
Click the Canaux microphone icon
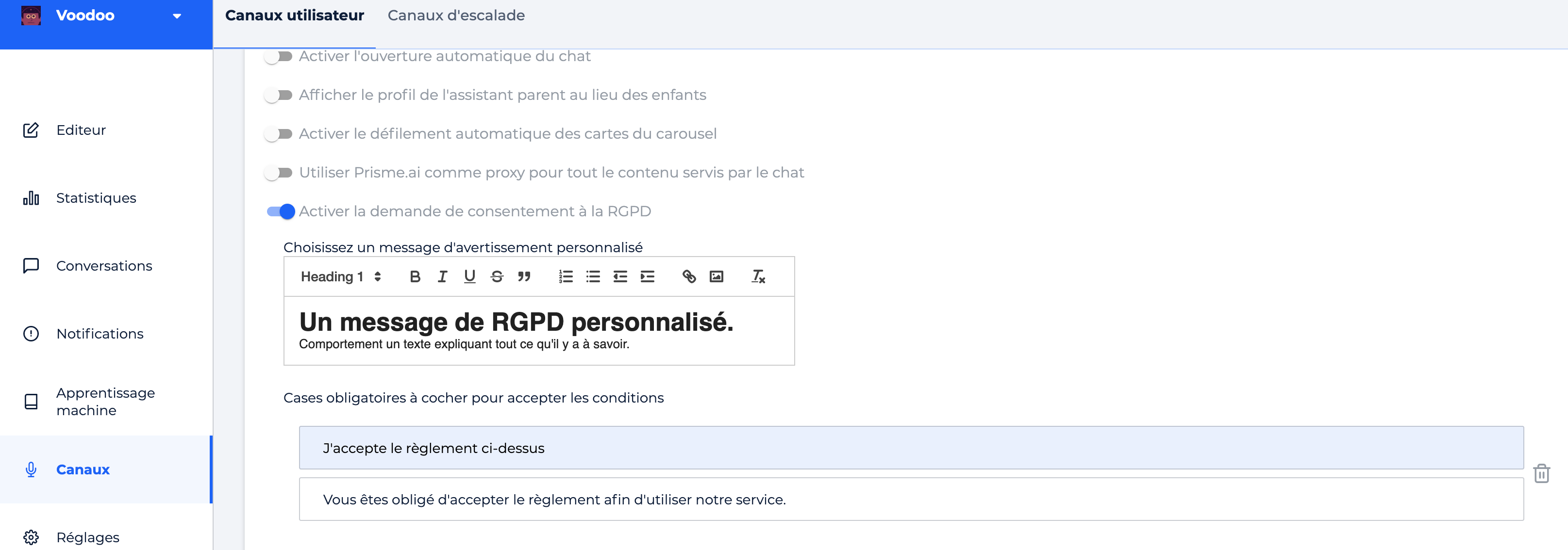click(31, 469)
